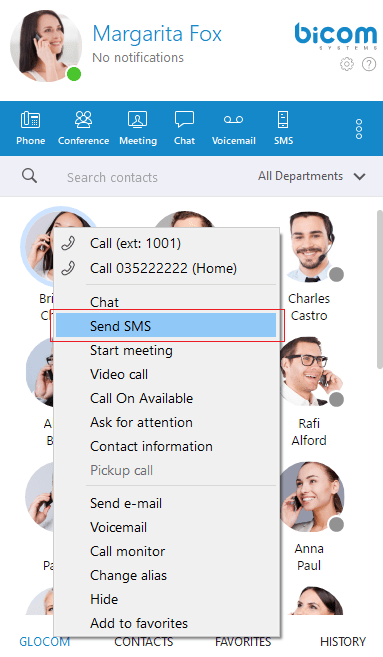The height and width of the screenshot is (657, 383).
Task: Click Charles Castro grey status indicator
Action: 336,274
